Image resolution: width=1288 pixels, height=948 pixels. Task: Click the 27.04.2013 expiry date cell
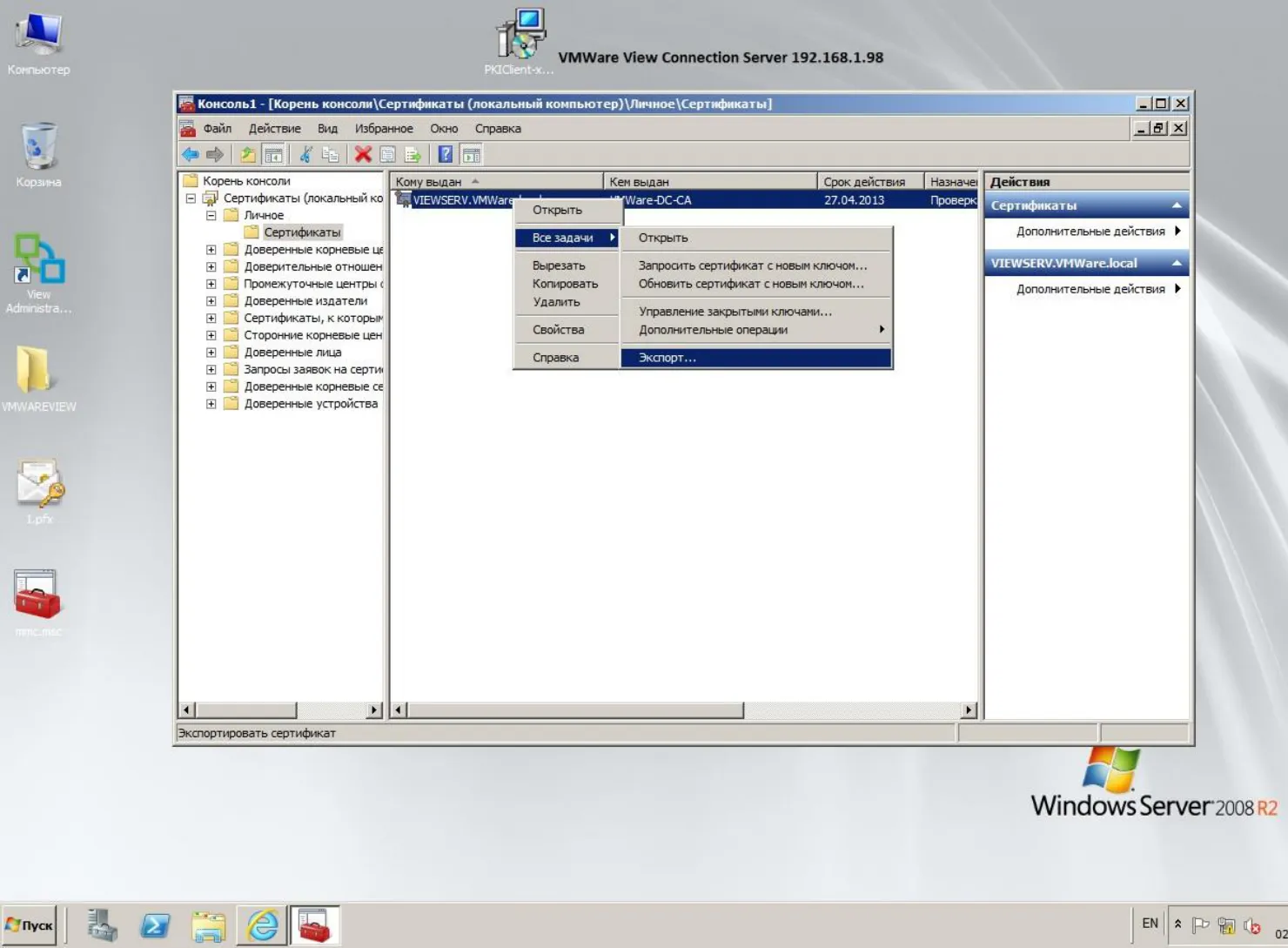point(854,200)
